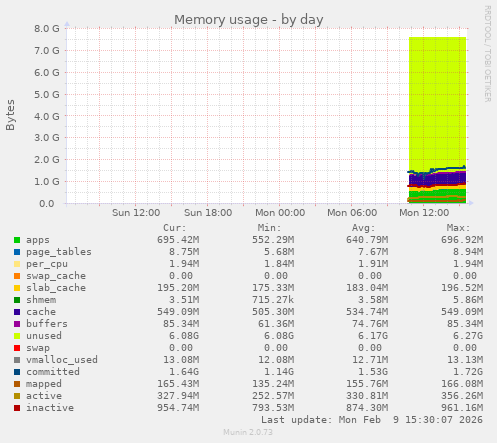Image resolution: width=497 pixels, height=443 pixels.
Task: Click the '4.0 G' y-axis label
Action: pyautogui.click(x=47, y=117)
